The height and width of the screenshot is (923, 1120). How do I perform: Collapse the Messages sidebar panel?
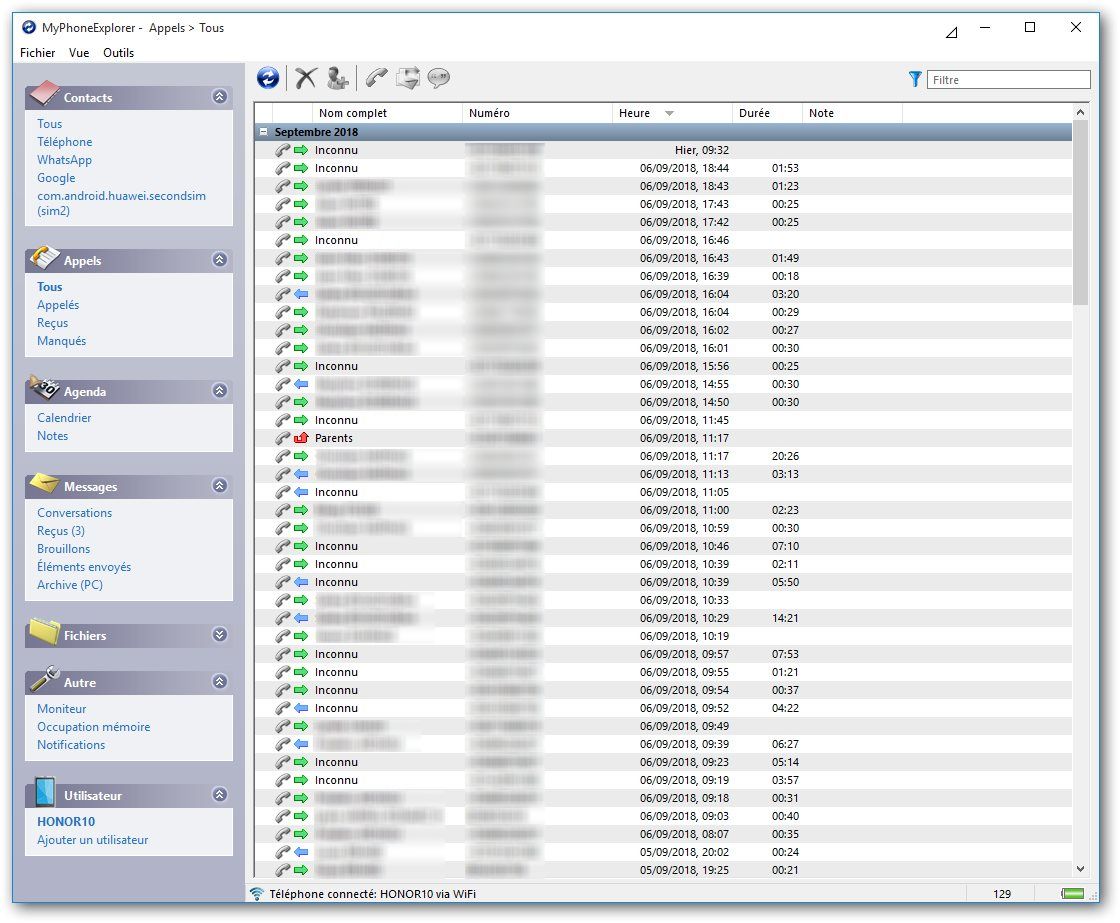coord(219,486)
